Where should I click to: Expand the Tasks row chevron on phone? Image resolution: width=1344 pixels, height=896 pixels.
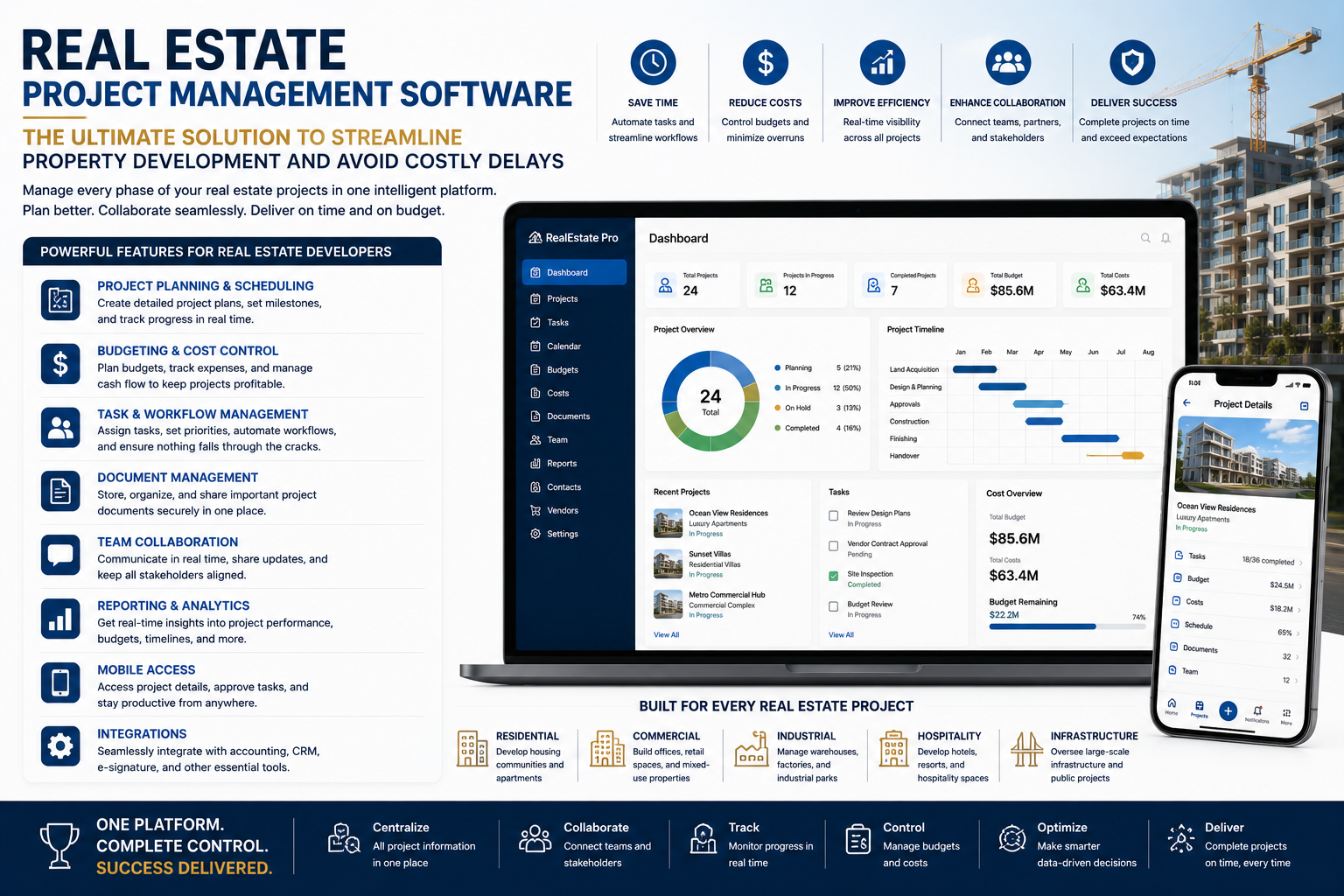(1301, 563)
